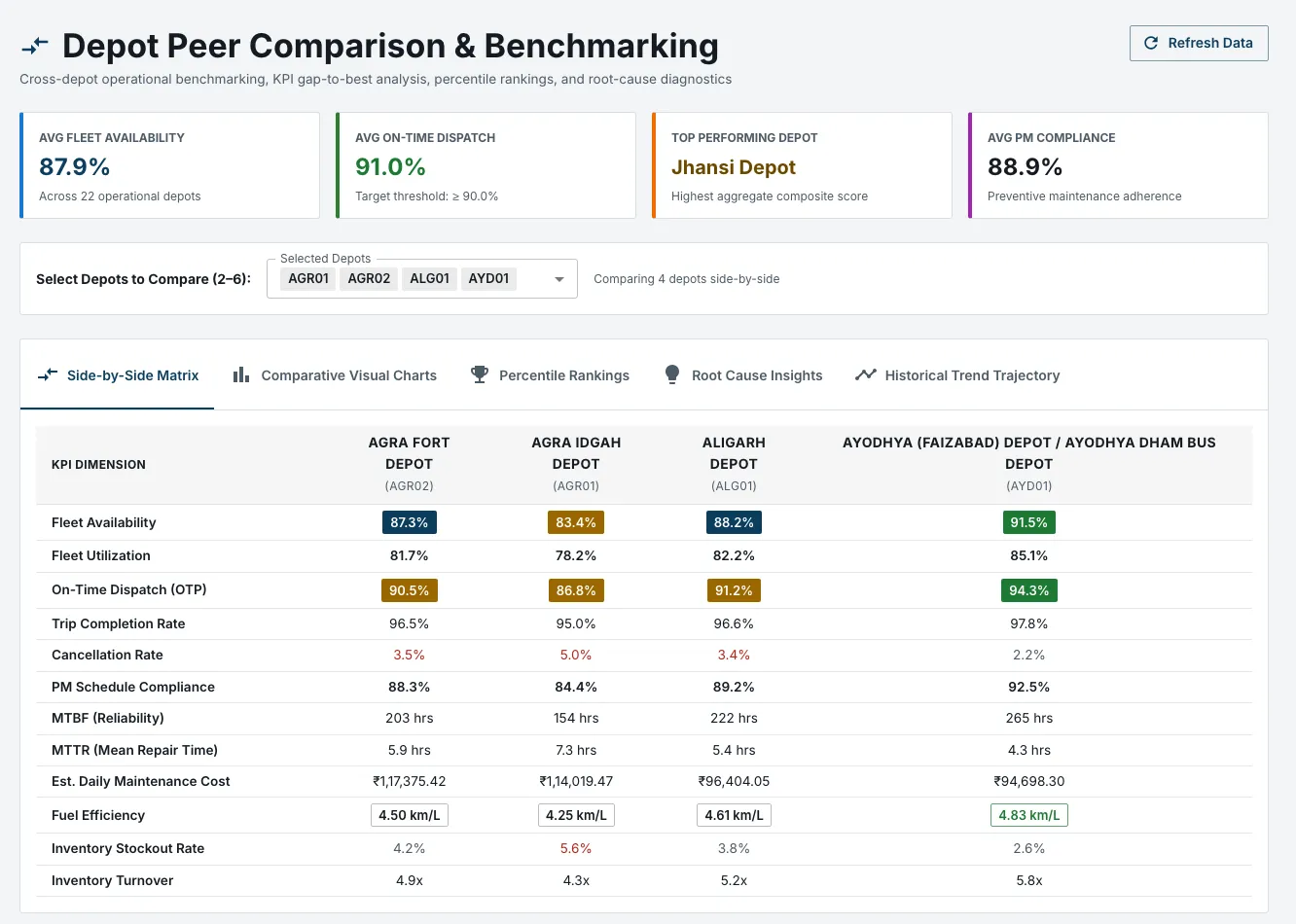The width and height of the screenshot is (1296, 924).
Task: Click the lightbulb icon for Root Cause Insights
Action: pos(672,374)
